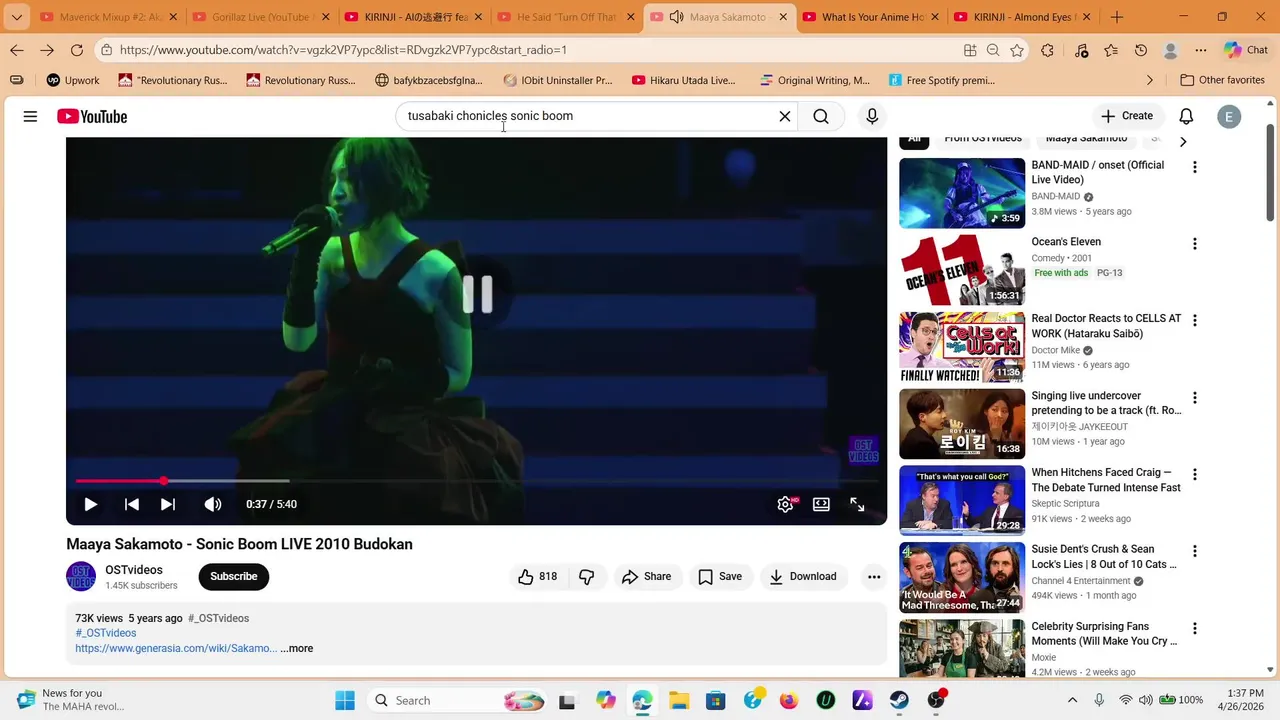Viewport: 1280px width, 720px height.
Task: Go to the YouTube home logo
Action: click(92, 117)
